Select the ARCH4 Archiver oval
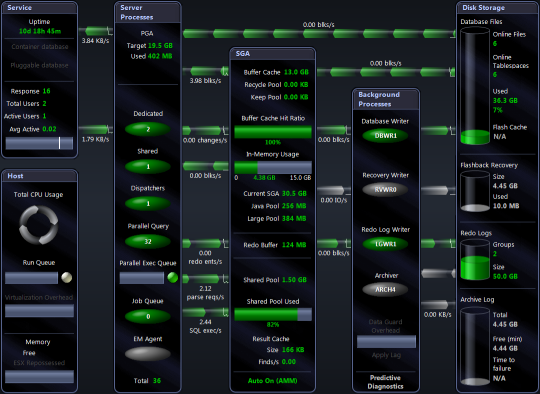Image resolution: width=540 pixels, height=394 pixels. [385, 289]
